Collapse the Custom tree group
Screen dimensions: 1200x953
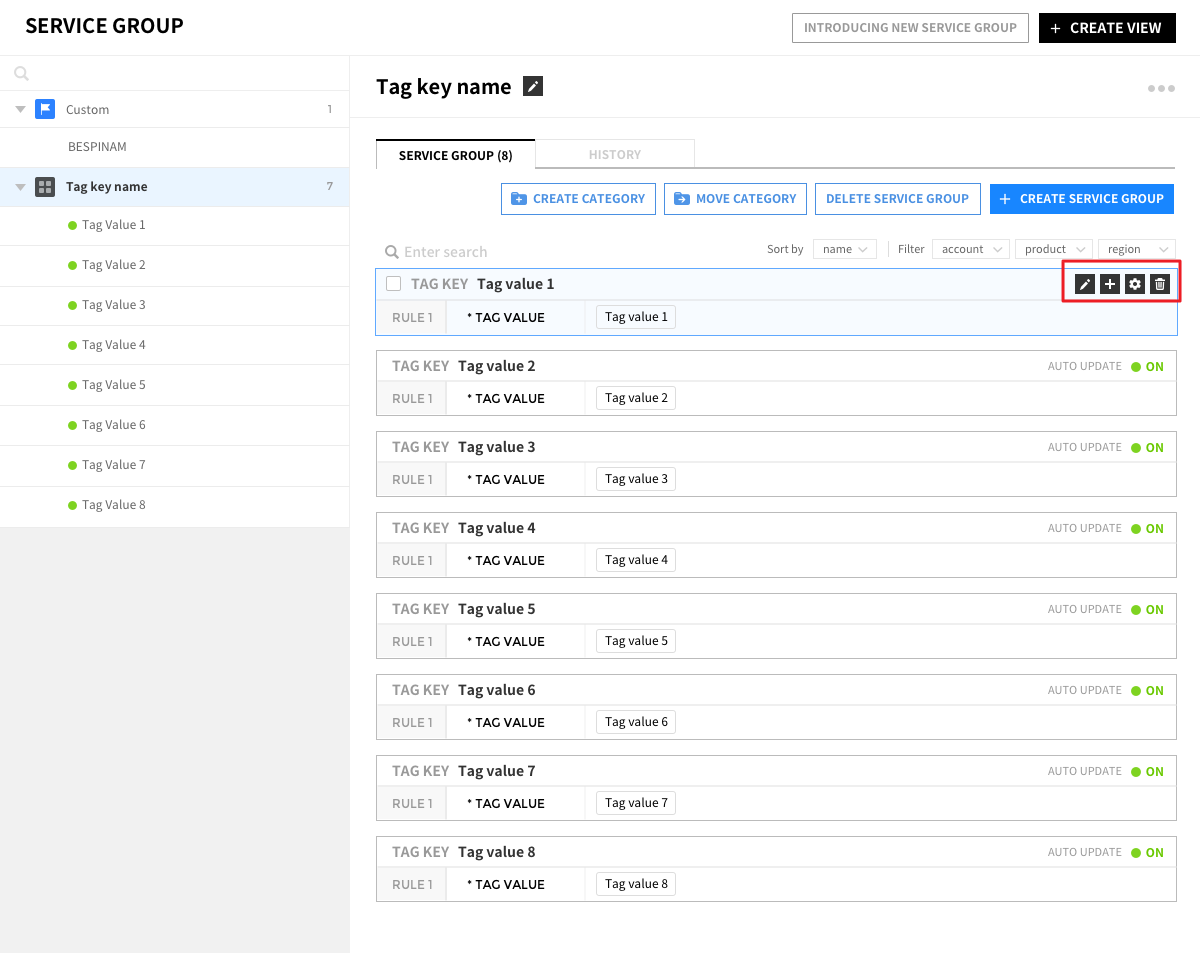tap(20, 109)
